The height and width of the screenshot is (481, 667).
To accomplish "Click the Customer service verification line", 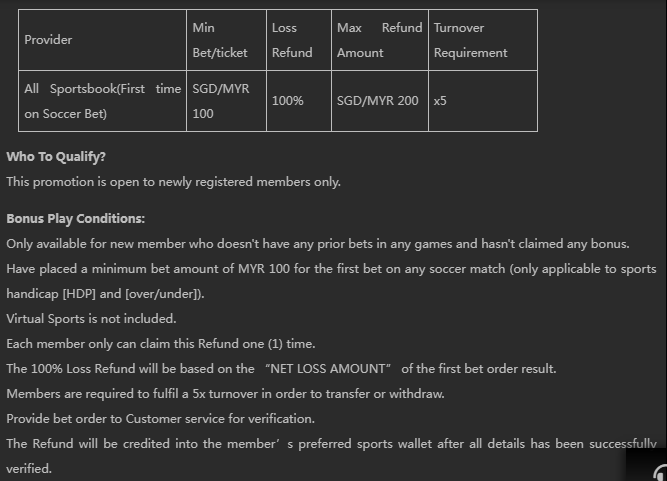I will tap(160, 419).
